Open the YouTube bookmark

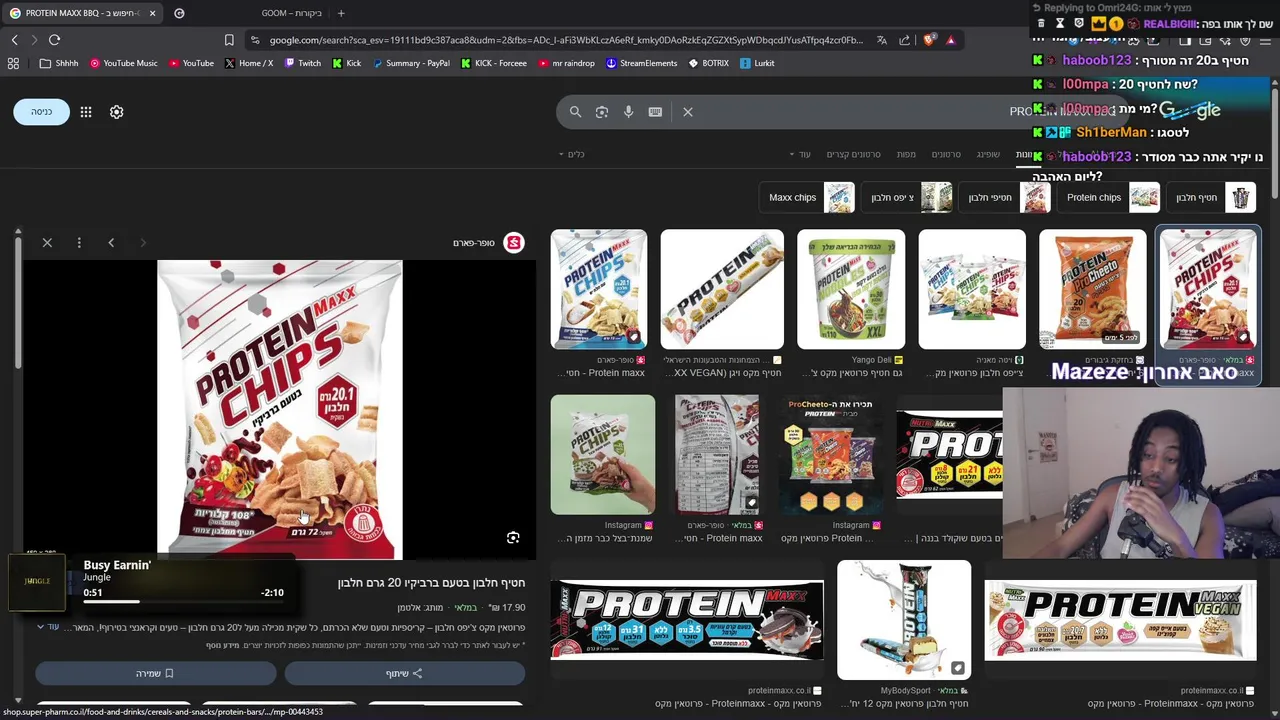[x=191, y=63]
